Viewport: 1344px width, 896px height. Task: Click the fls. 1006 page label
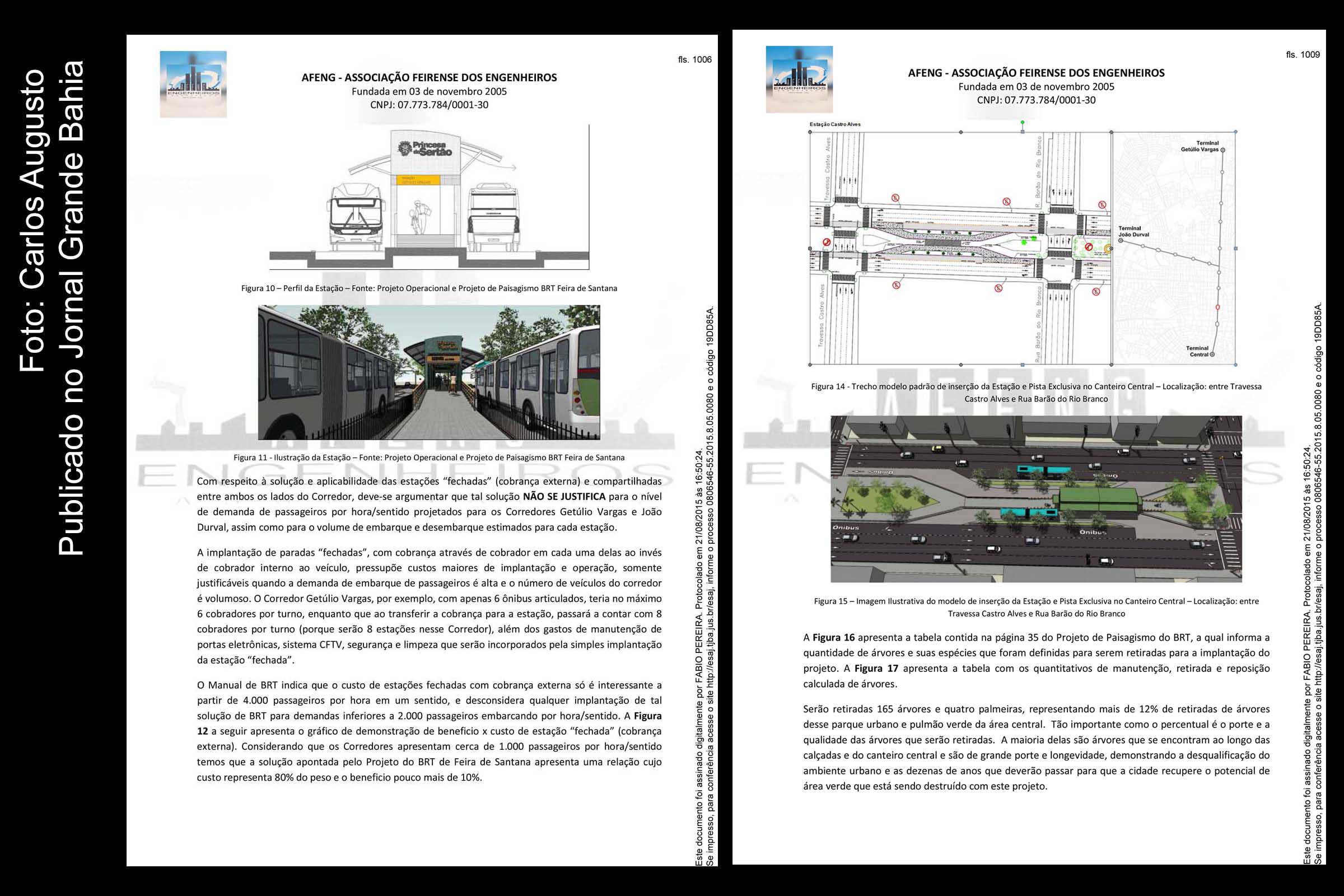(x=695, y=59)
